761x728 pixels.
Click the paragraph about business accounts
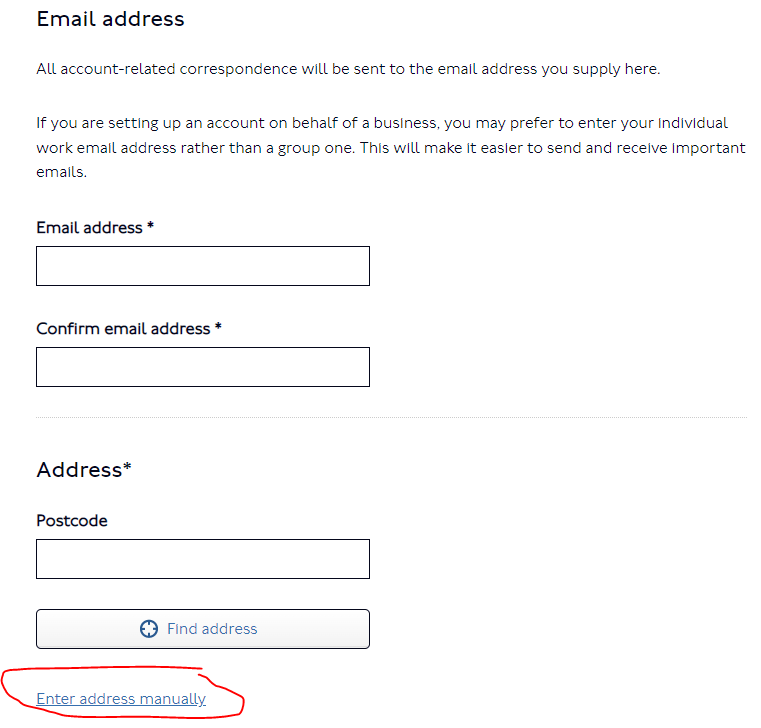[390, 147]
